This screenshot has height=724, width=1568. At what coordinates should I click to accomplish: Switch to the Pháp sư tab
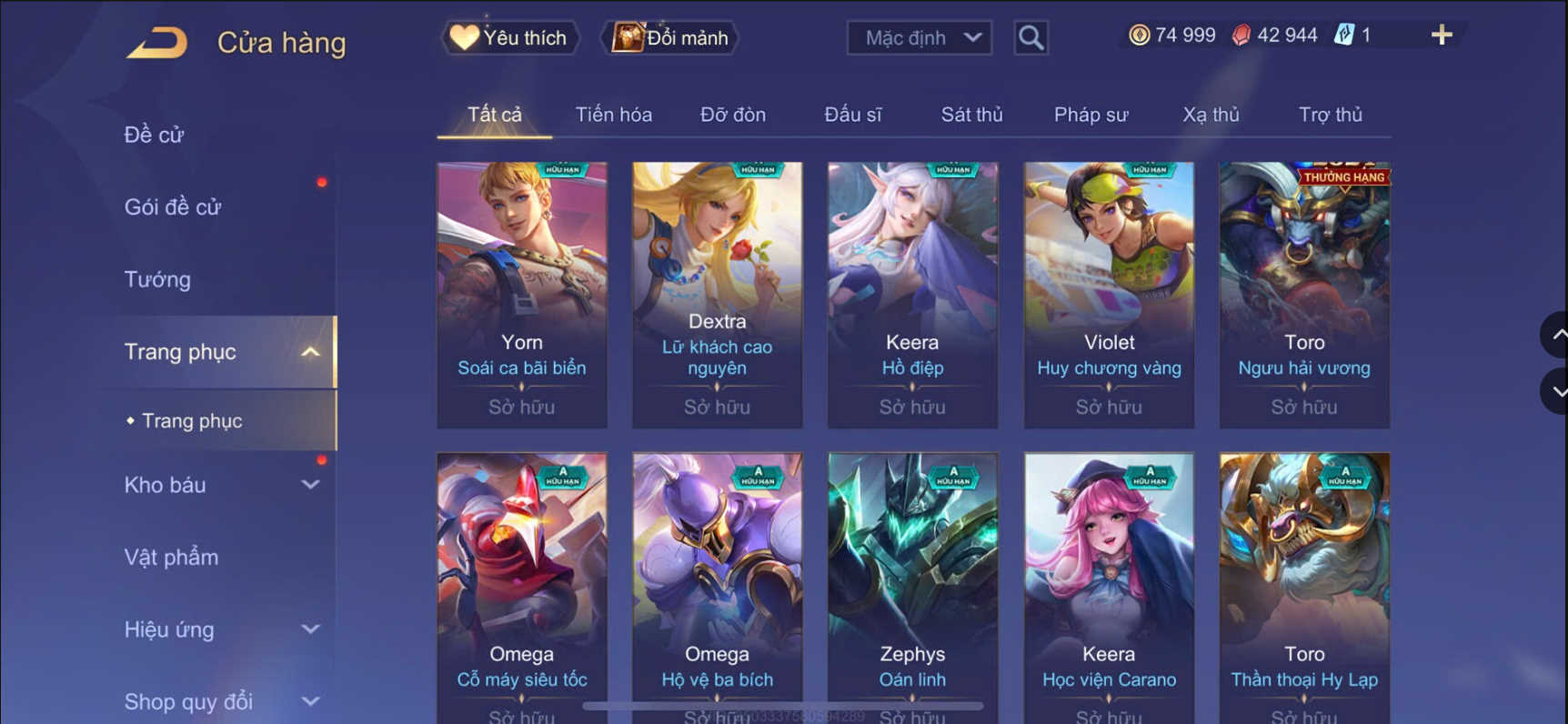[x=1091, y=115]
